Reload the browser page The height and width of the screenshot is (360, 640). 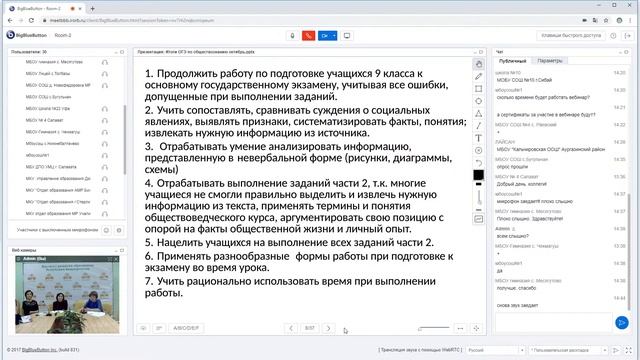tap(31, 20)
